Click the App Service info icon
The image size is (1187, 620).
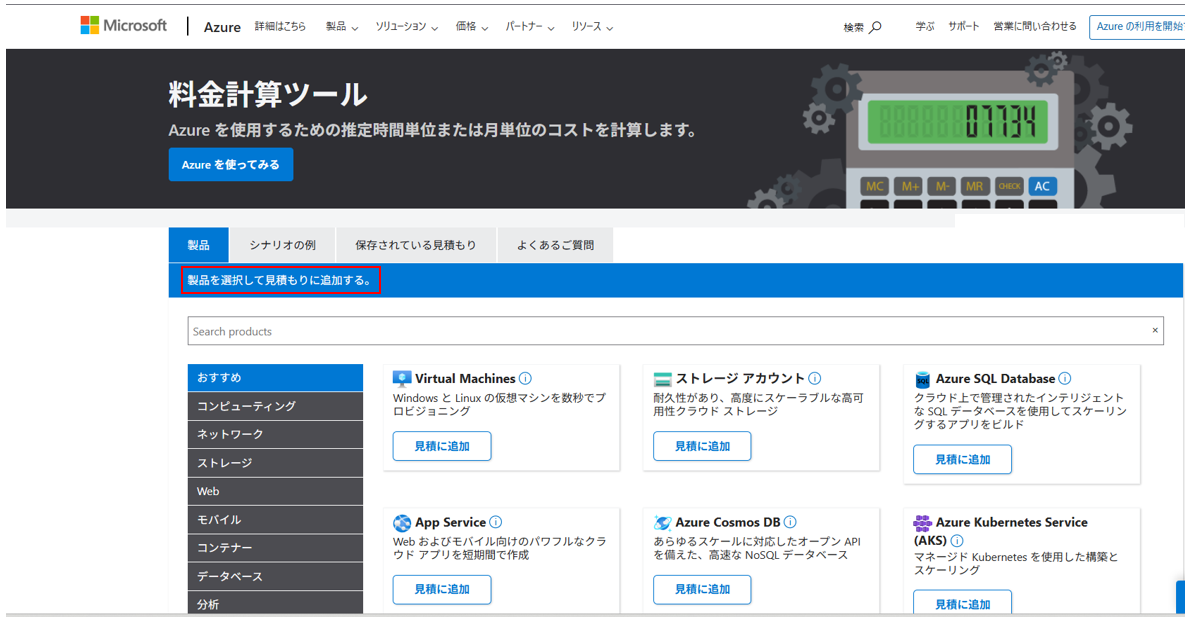click(496, 522)
